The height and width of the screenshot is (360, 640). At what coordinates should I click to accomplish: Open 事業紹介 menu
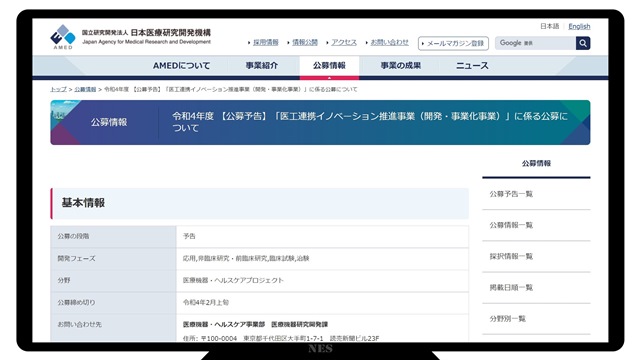[x=262, y=65]
